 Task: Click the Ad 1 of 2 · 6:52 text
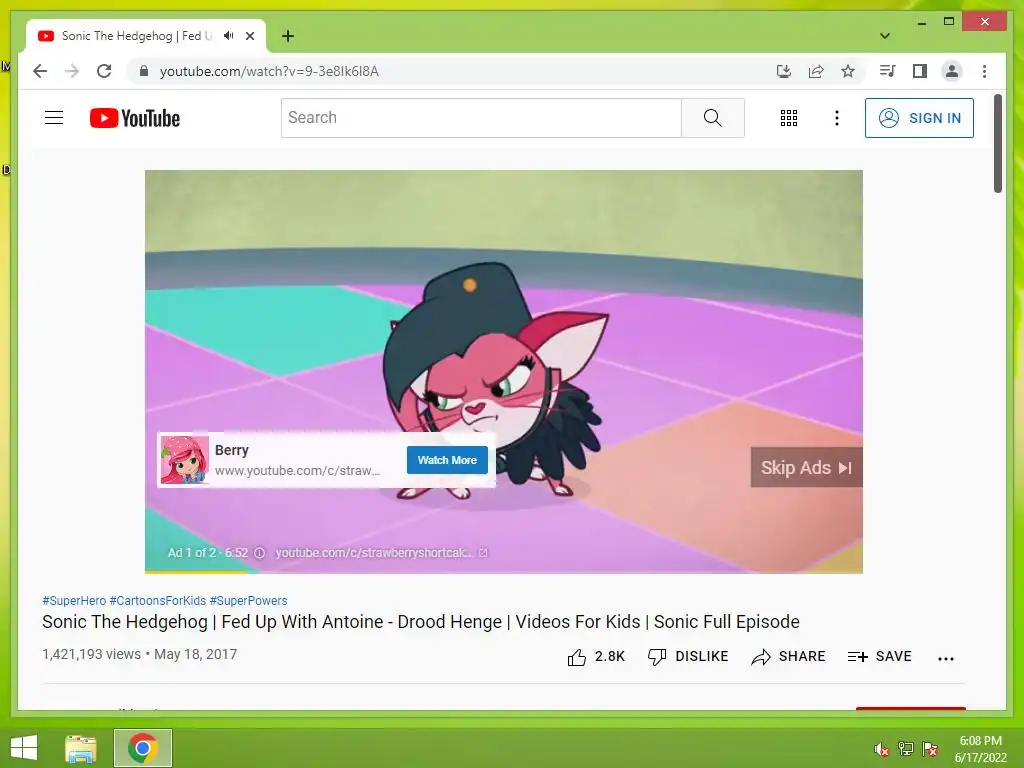208,553
